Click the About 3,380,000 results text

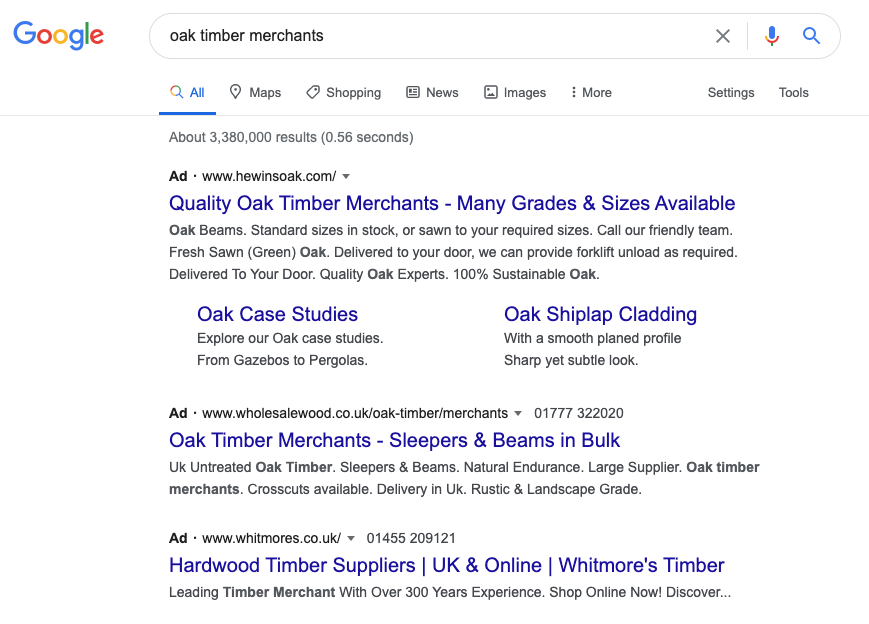pos(291,137)
